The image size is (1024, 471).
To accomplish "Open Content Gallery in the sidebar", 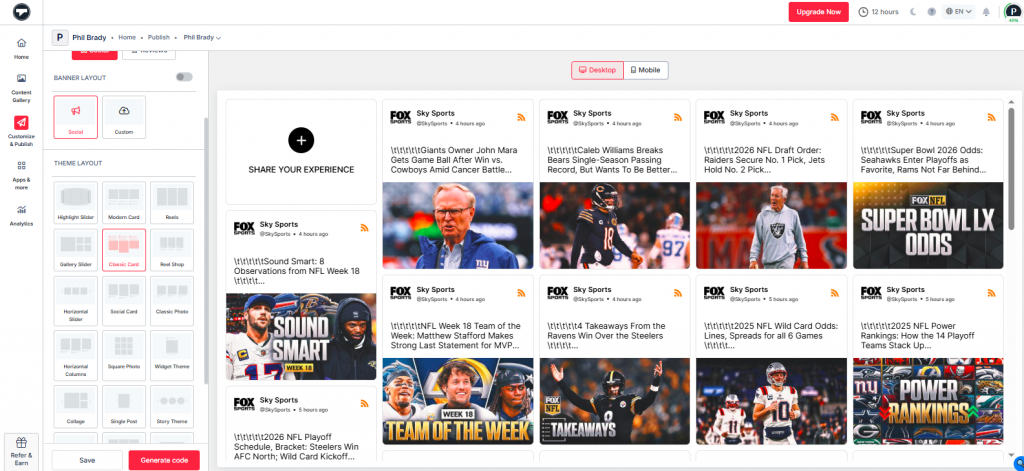I will click(22, 88).
